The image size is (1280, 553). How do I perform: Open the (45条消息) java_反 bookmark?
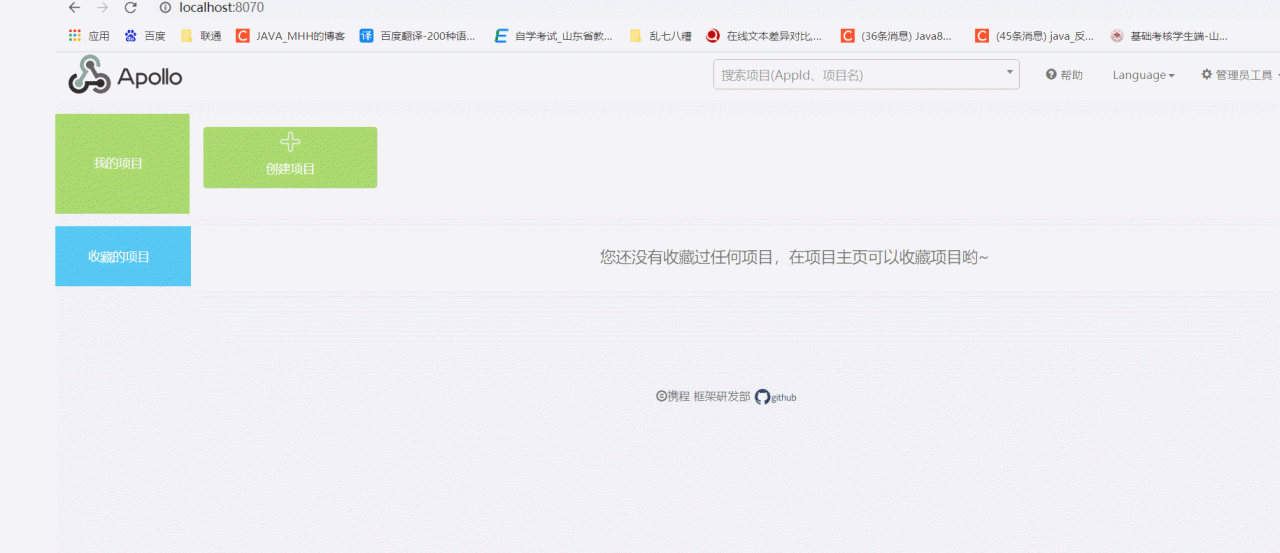pyautogui.click(x=1035, y=36)
